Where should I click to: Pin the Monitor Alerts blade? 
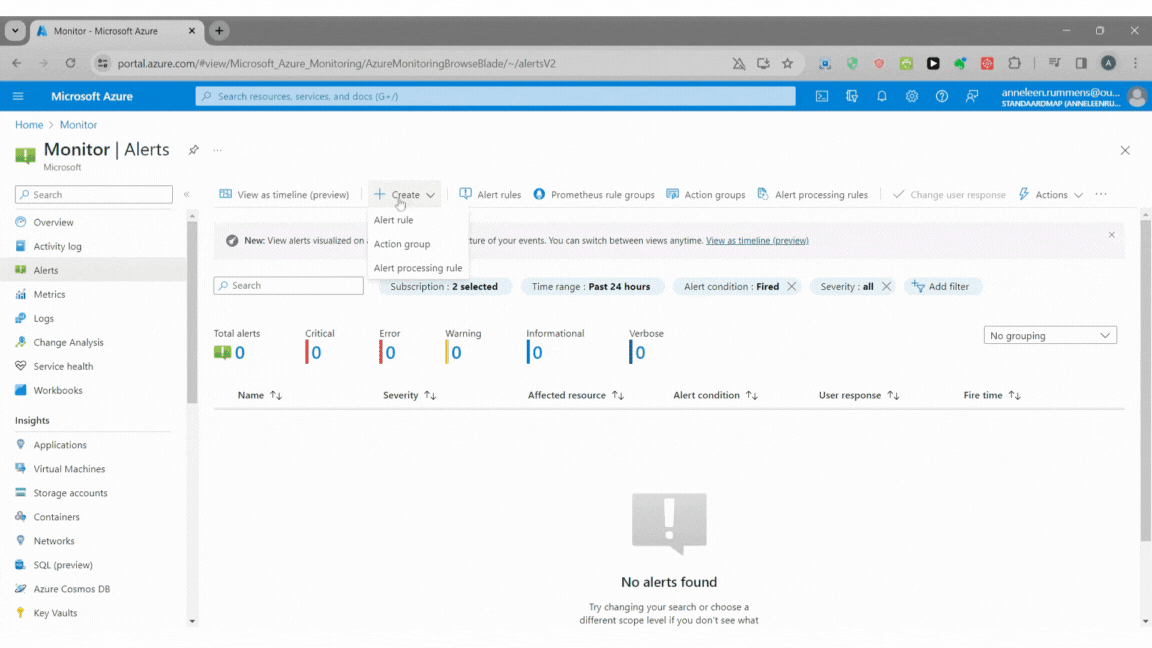[193, 150]
